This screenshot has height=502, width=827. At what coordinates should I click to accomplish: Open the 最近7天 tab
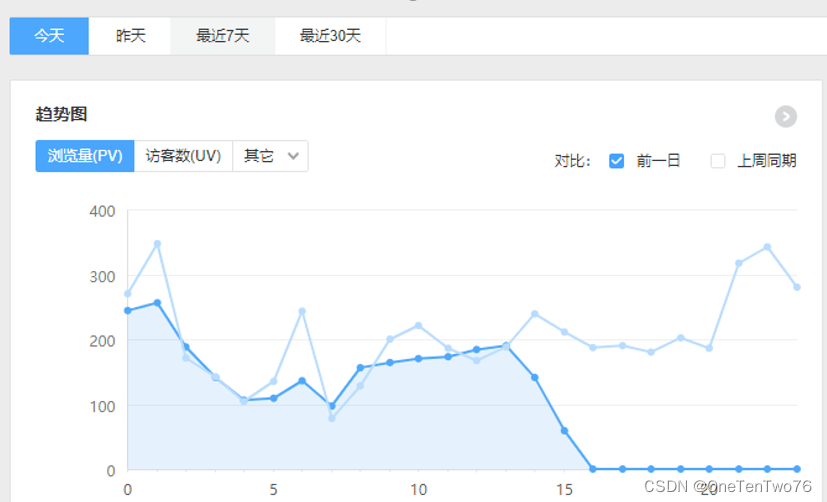(223, 36)
